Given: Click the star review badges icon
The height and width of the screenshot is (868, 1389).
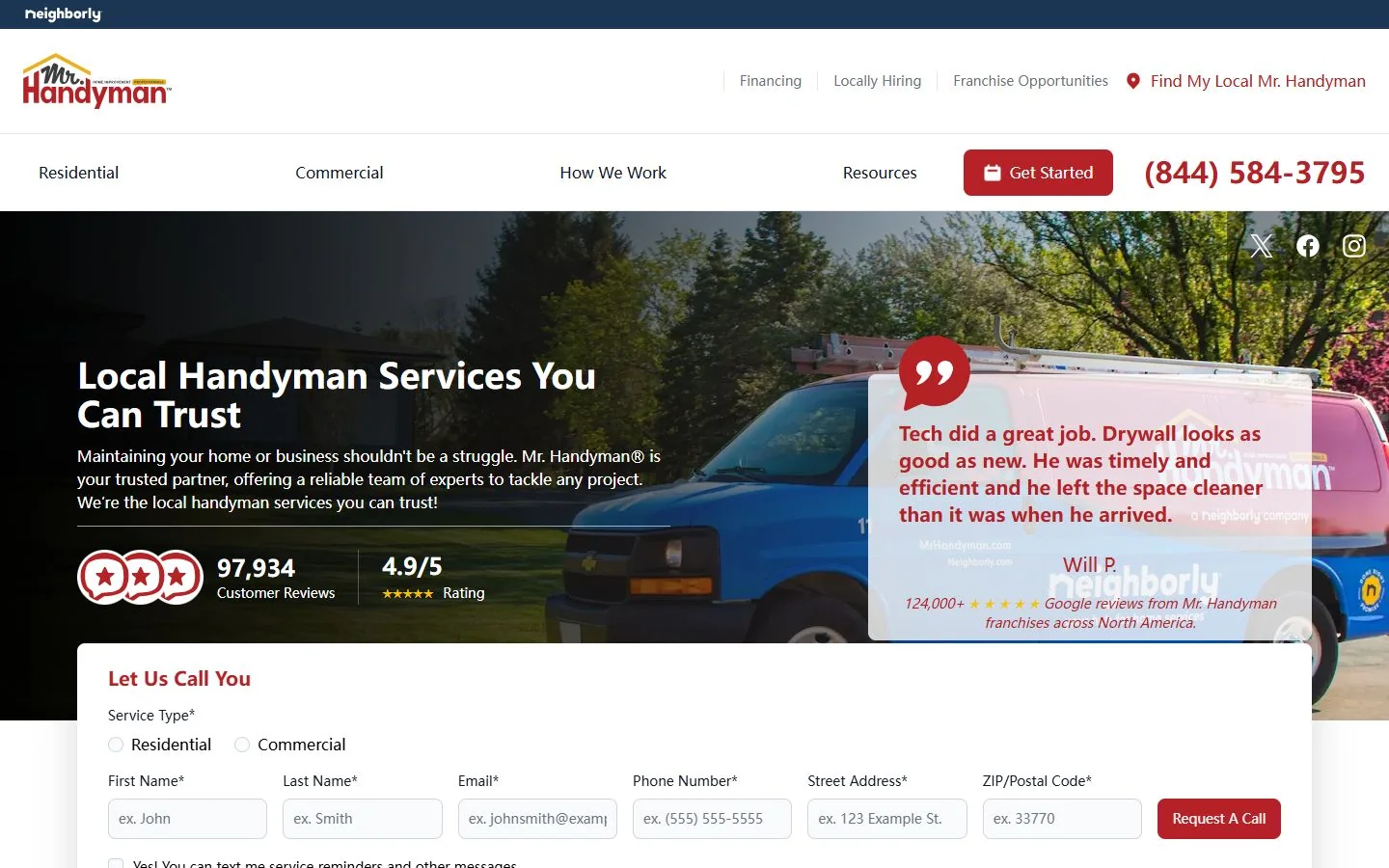Looking at the screenshot, I should 140,577.
